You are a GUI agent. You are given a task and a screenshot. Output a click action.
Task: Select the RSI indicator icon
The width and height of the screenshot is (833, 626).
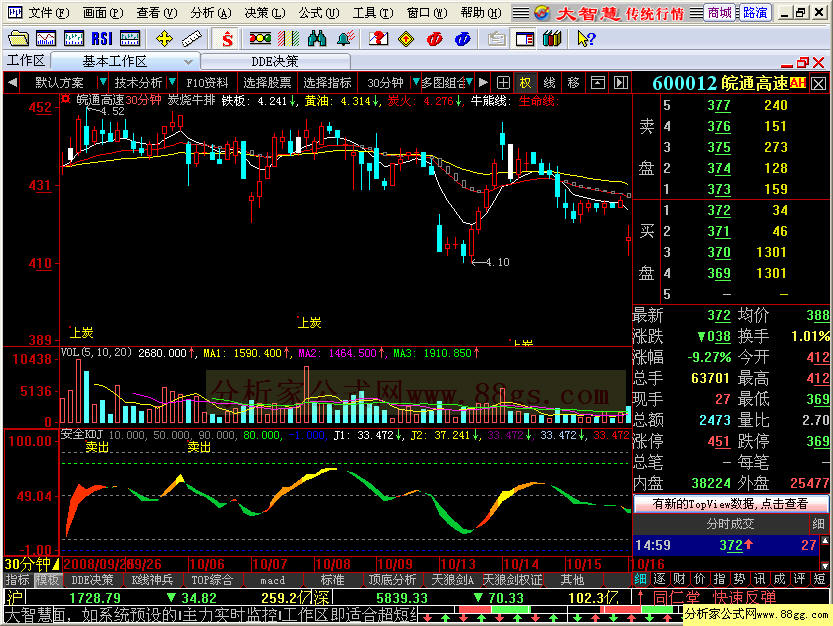click(101, 39)
